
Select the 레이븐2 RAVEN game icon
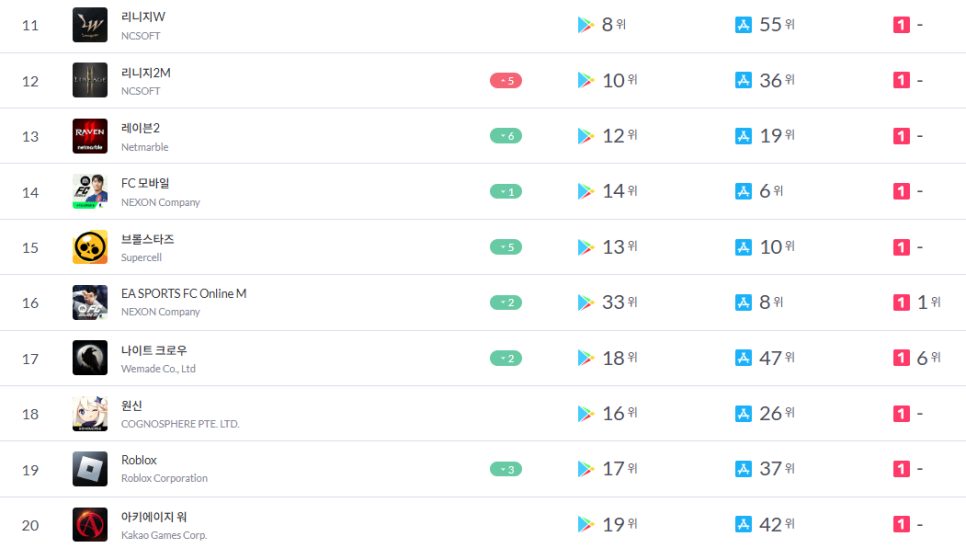click(90, 136)
